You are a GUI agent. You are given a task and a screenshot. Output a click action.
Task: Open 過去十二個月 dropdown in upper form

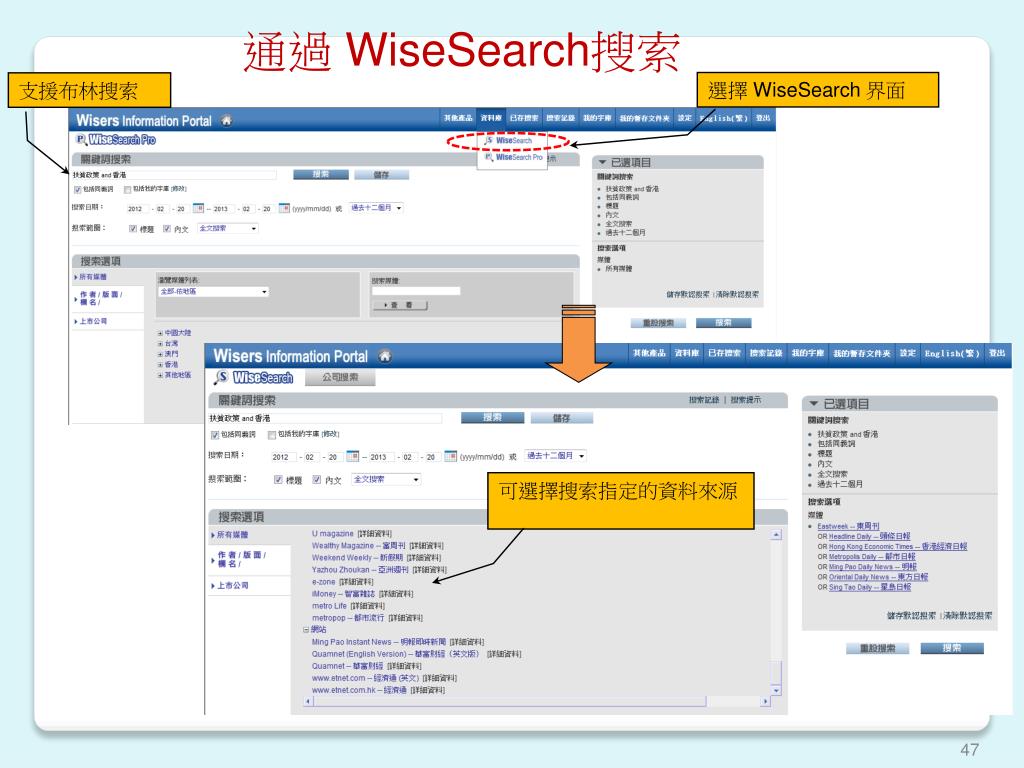376,208
